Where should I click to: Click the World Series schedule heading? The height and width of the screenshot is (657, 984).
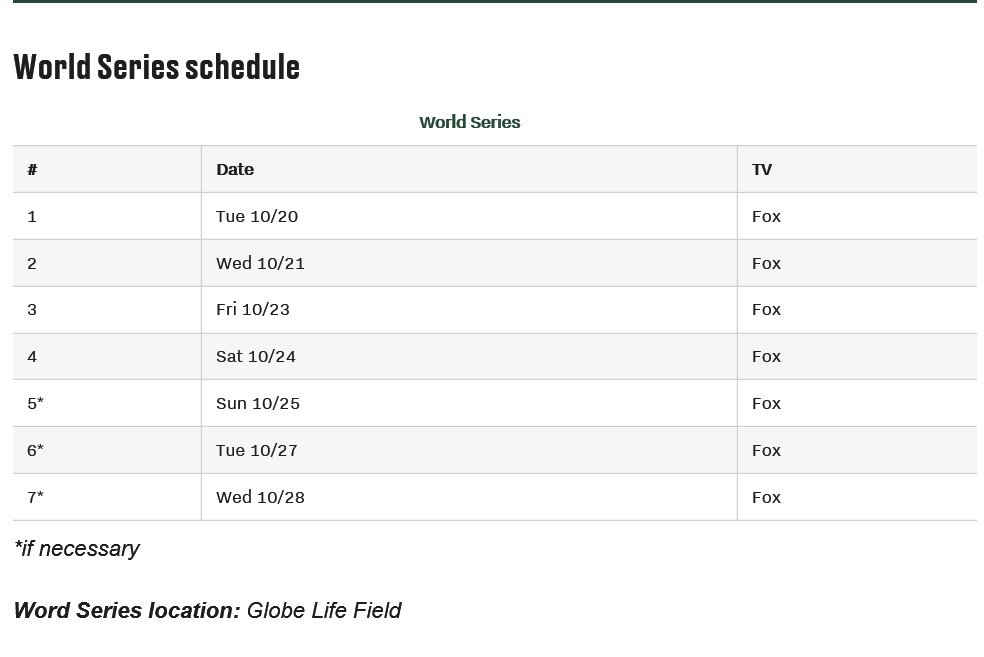[x=156, y=67]
